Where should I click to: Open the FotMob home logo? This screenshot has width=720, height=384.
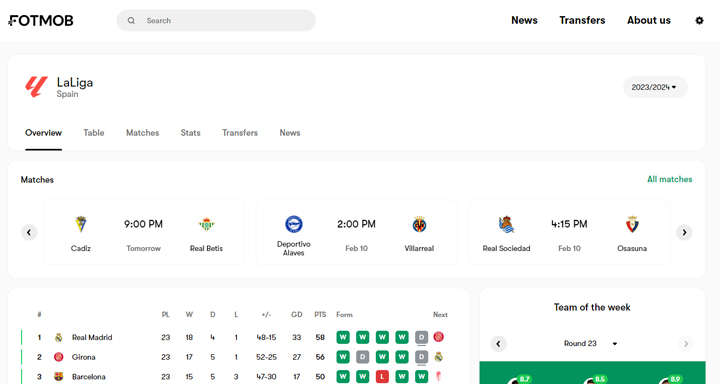click(x=41, y=21)
